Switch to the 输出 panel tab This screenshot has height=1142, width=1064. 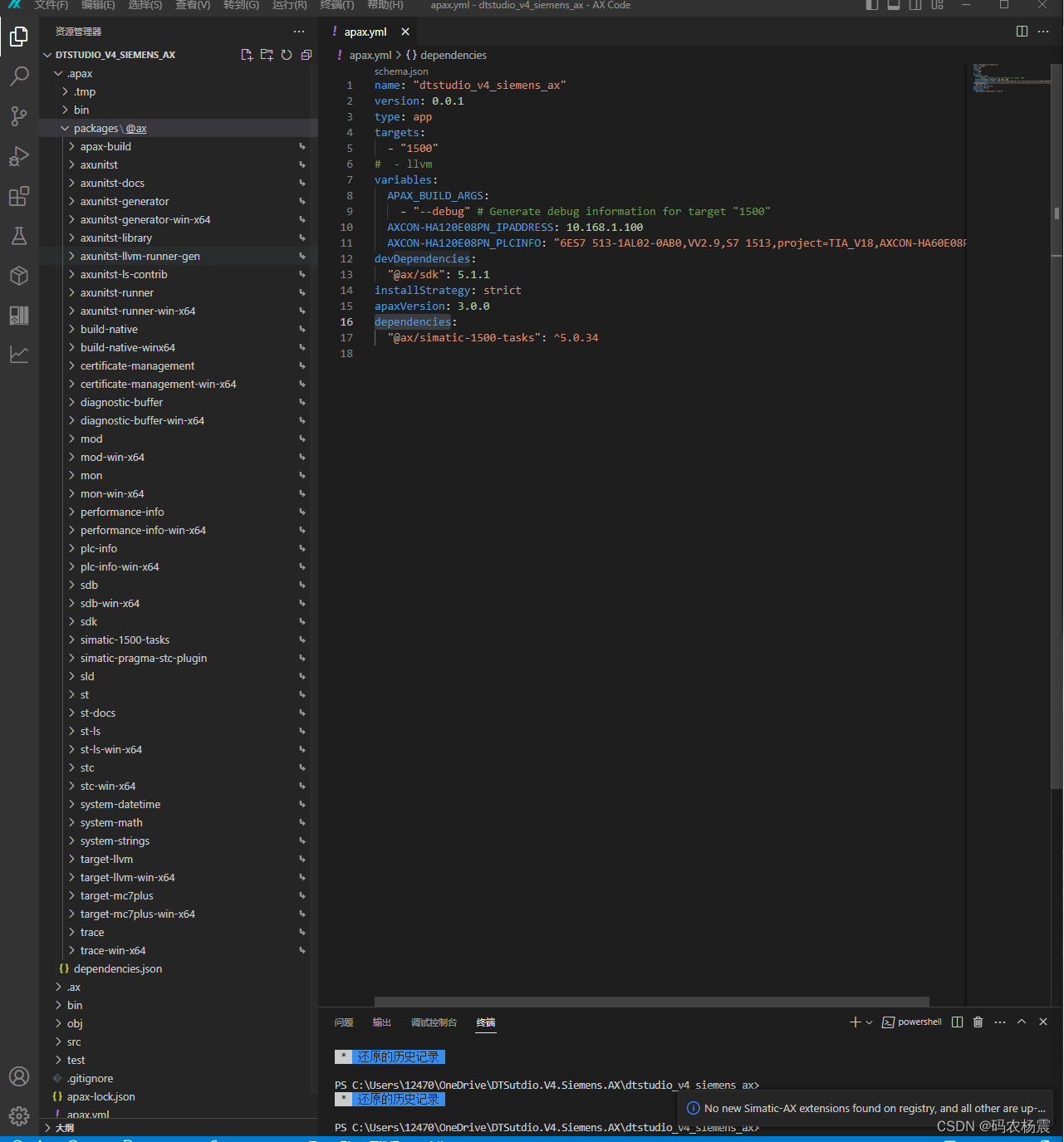coord(382,1022)
